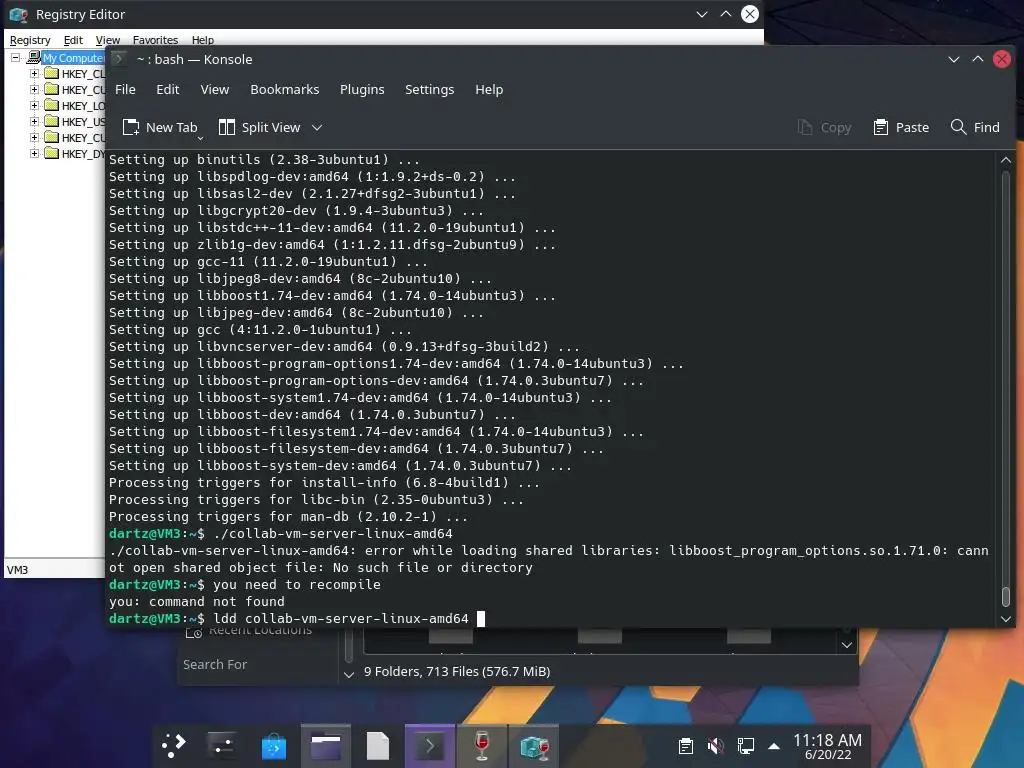
Task: Open the New Tab profile dropdown arrow
Action: (x=200, y=138)
